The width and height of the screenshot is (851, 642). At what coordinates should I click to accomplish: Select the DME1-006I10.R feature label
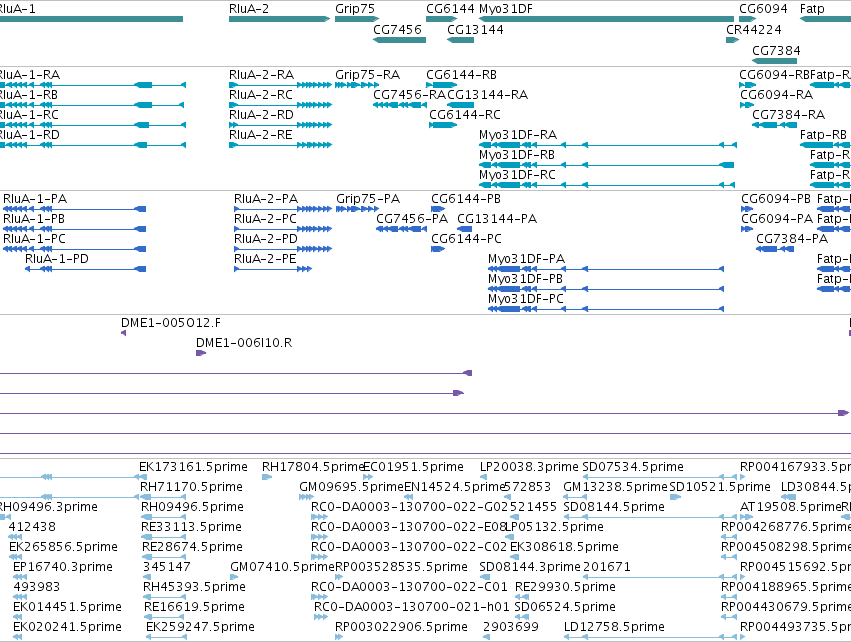click(244, 343)
